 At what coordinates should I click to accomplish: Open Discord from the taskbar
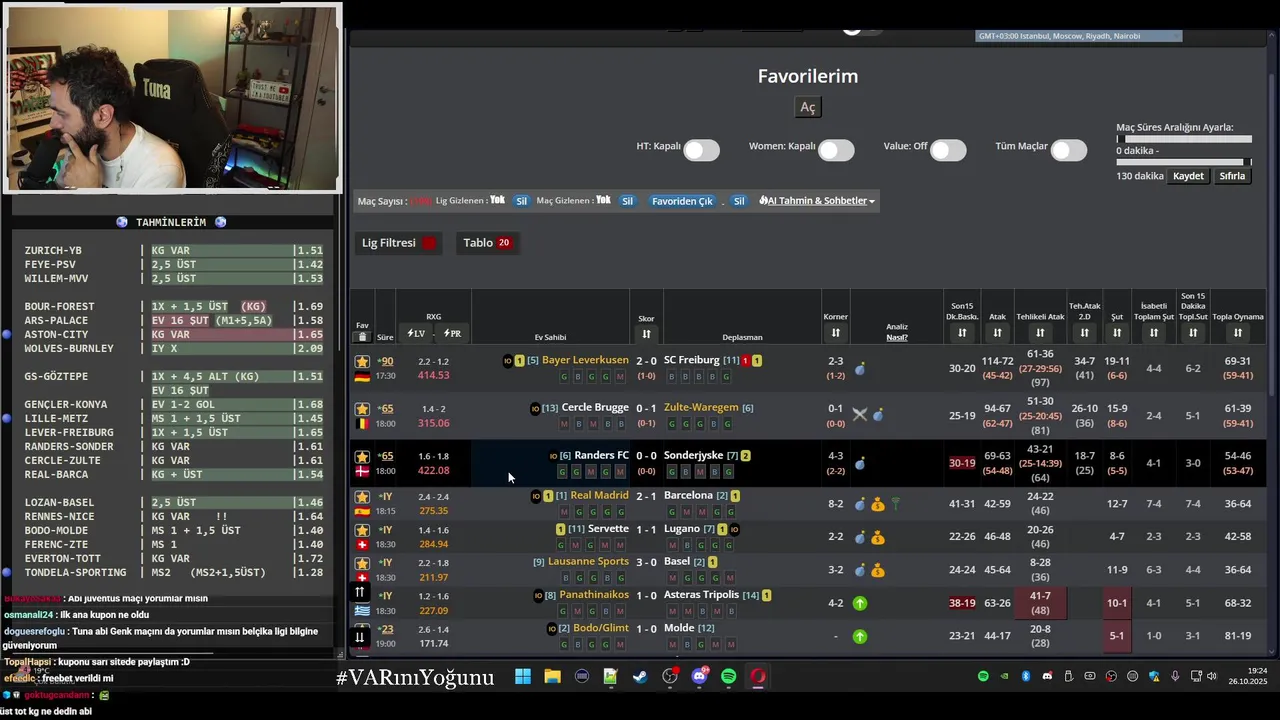coord(699,677)
